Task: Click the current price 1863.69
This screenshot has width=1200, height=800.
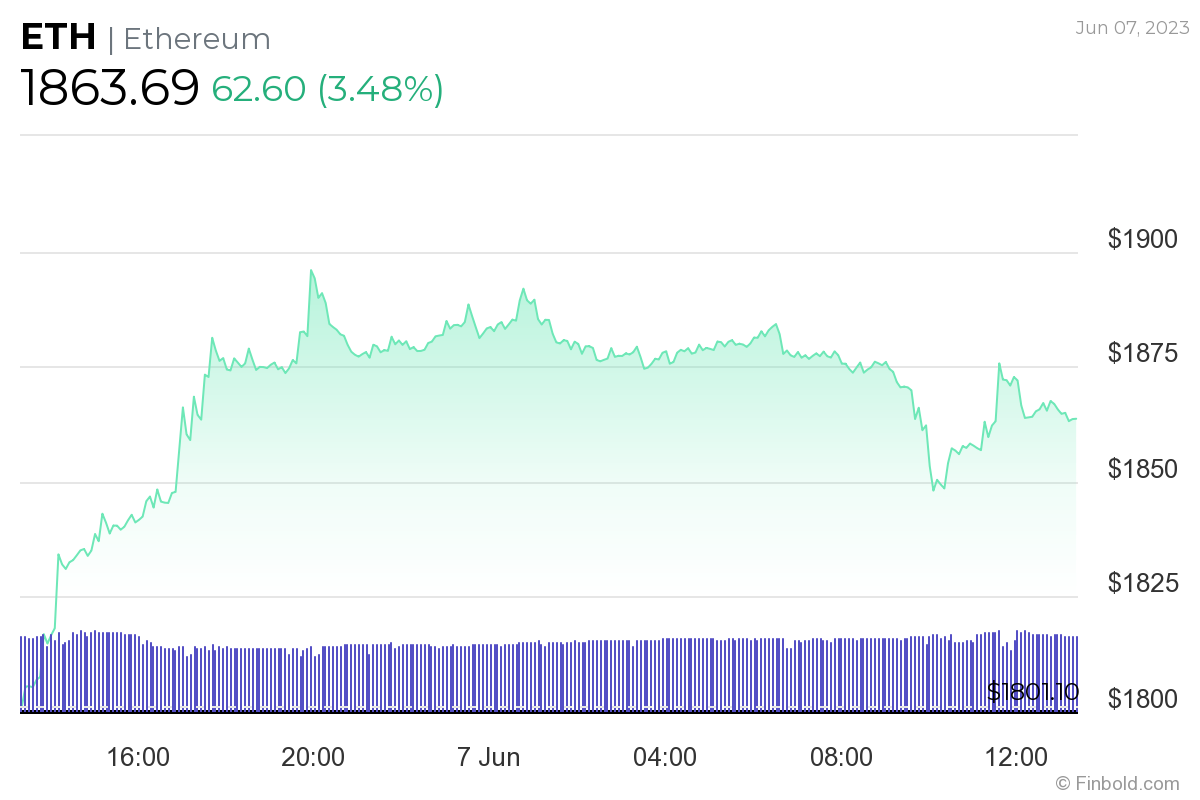Action: click(110, 88)
